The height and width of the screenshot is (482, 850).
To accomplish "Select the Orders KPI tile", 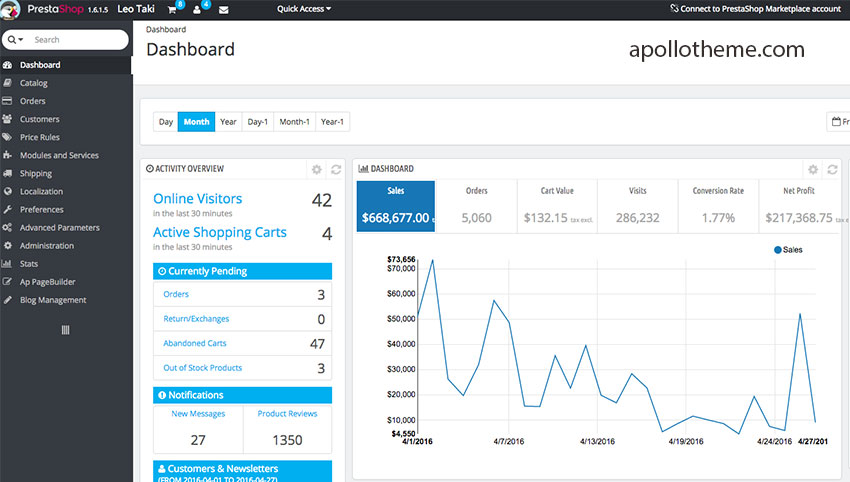I will coord(476,206).
